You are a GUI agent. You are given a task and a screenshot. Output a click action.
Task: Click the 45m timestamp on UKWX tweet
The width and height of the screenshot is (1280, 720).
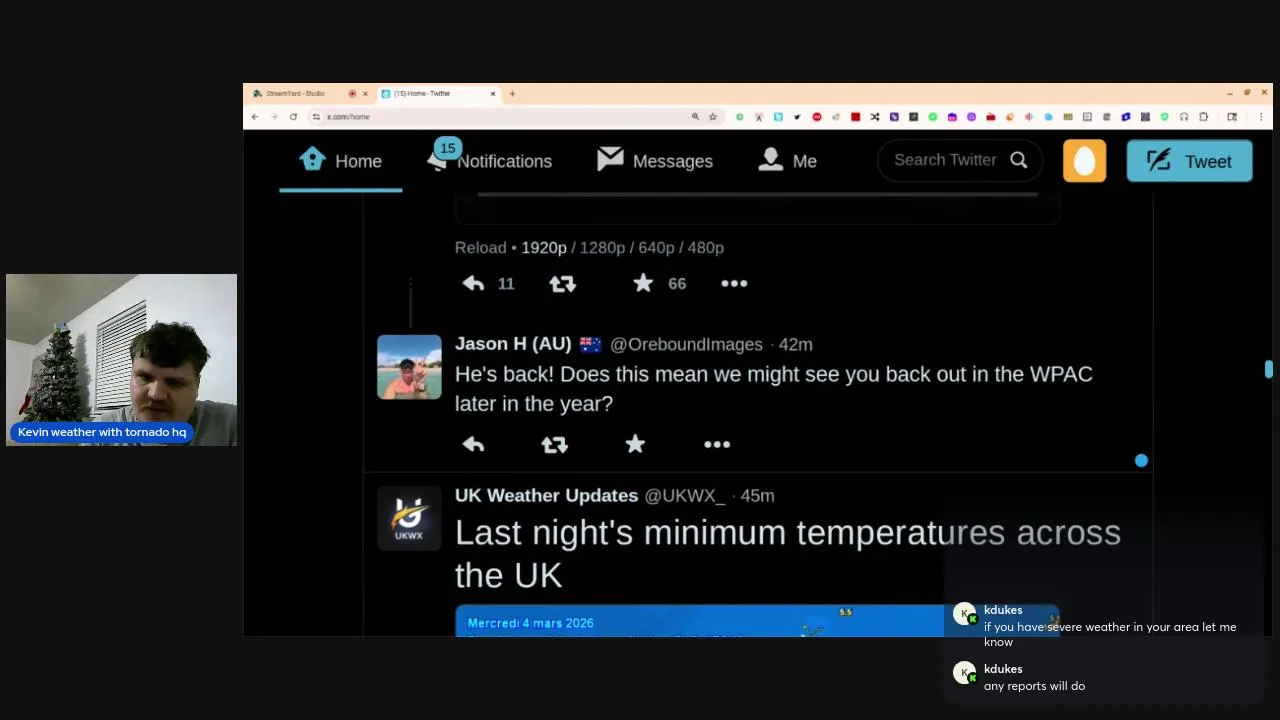758,496
